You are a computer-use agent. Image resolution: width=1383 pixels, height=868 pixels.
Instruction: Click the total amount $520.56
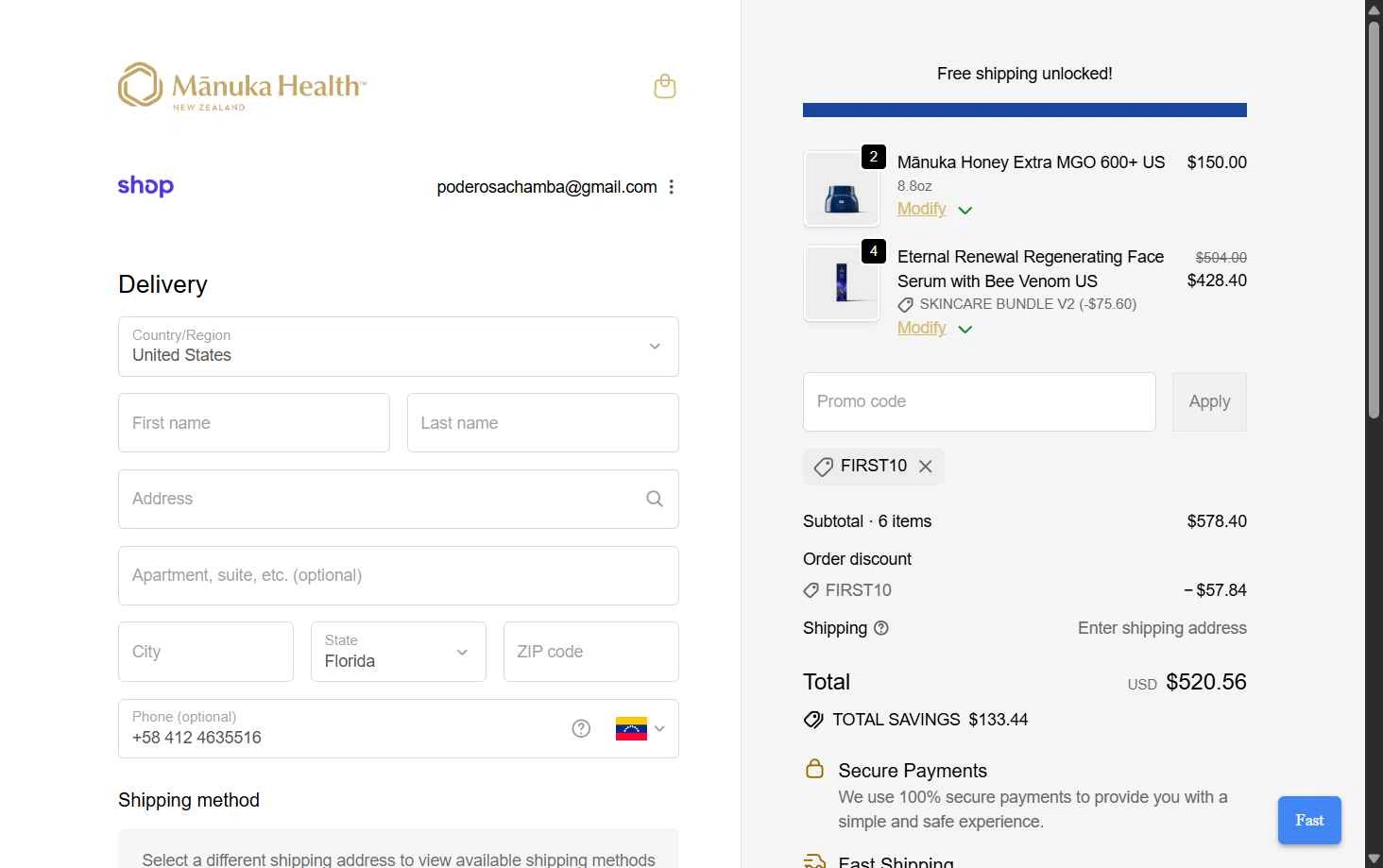1206,682
